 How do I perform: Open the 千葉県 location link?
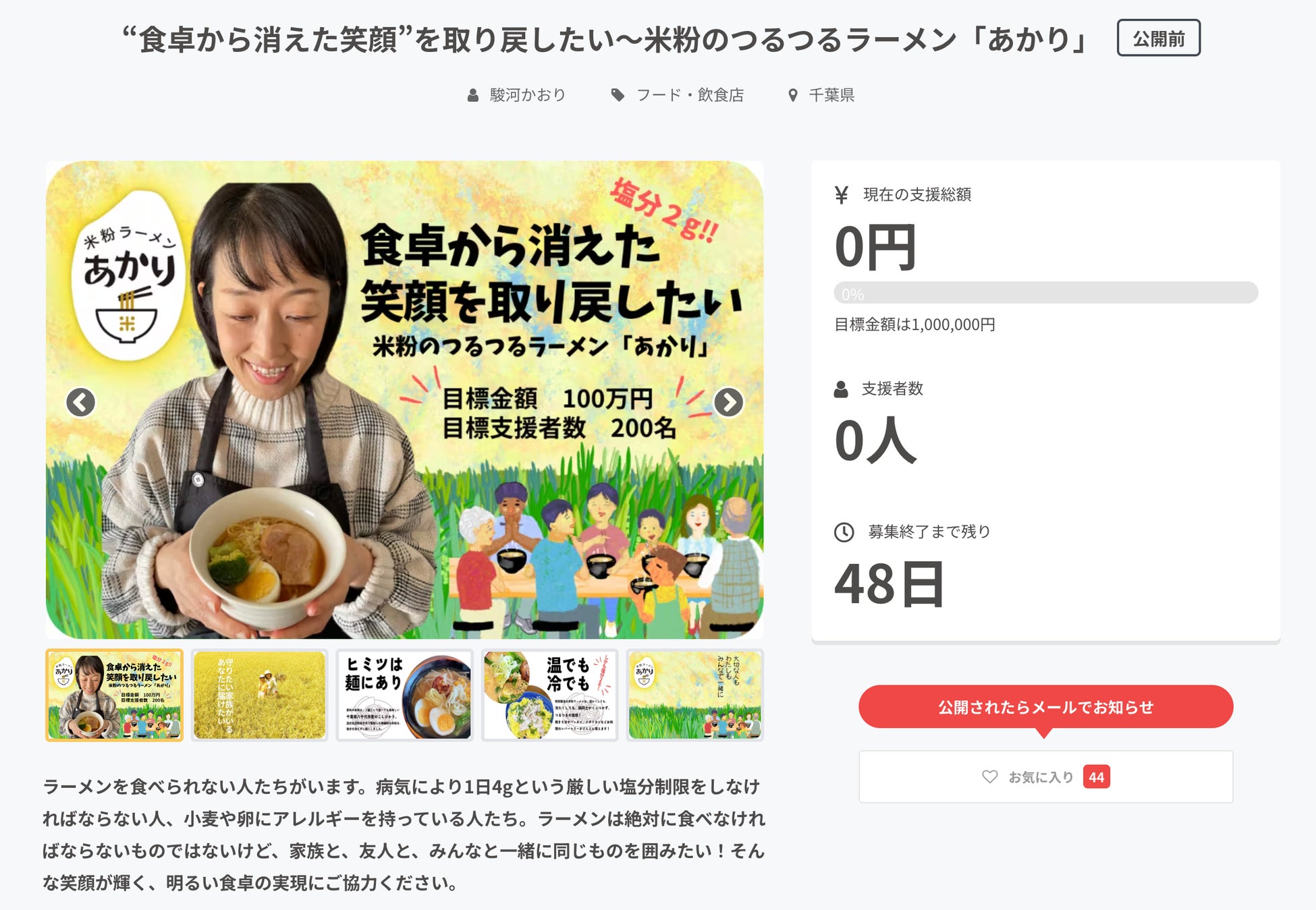tap(831, 95)
